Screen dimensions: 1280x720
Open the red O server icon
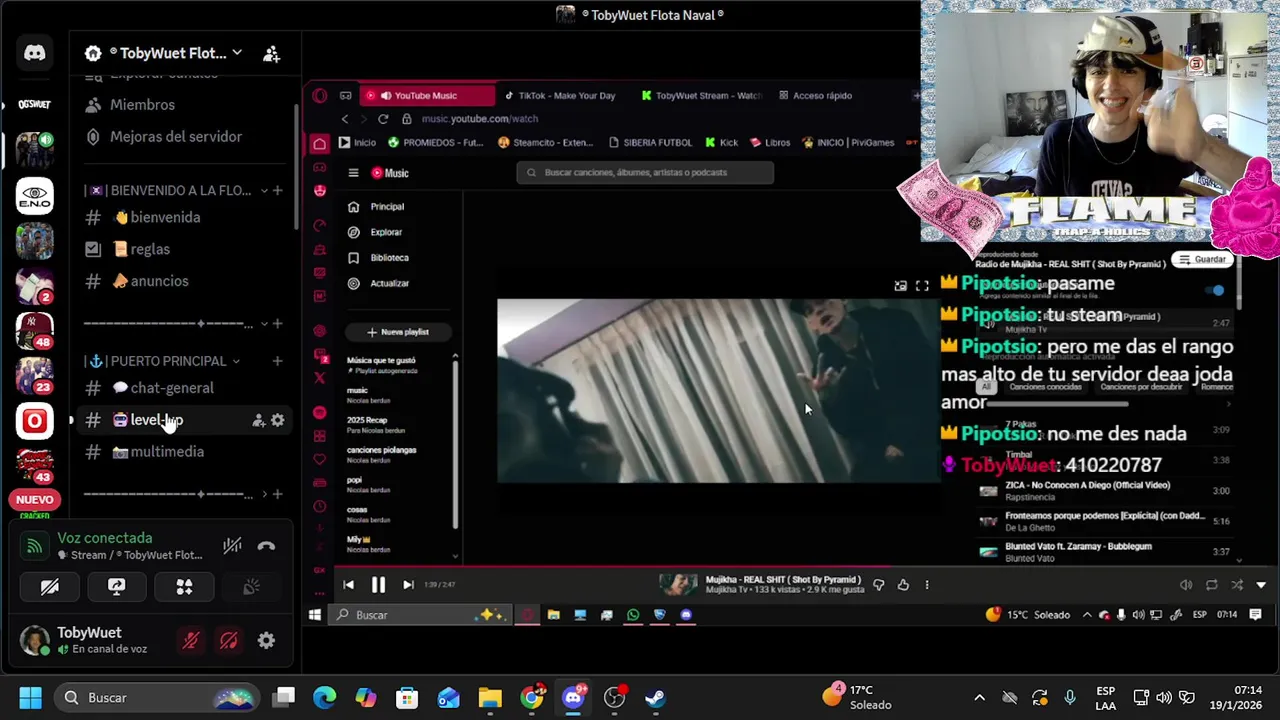pos(35,421)
